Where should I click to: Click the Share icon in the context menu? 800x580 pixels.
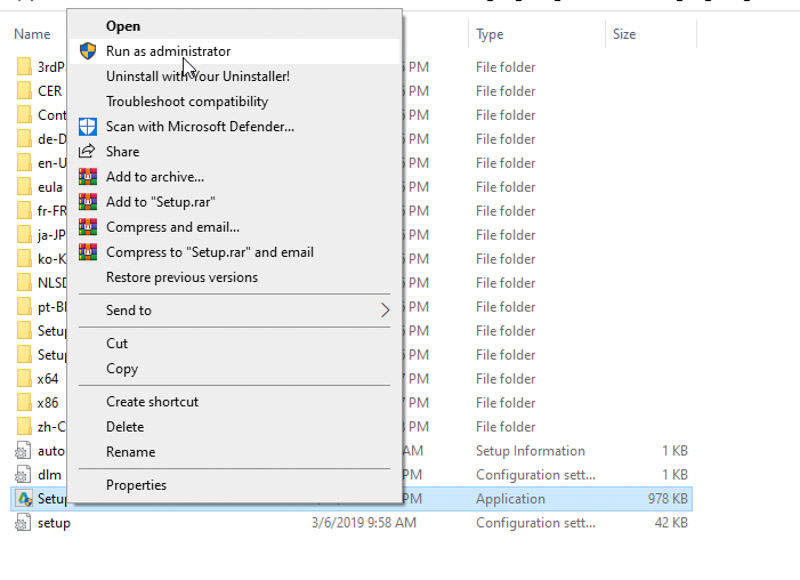[x=88, y=151]
